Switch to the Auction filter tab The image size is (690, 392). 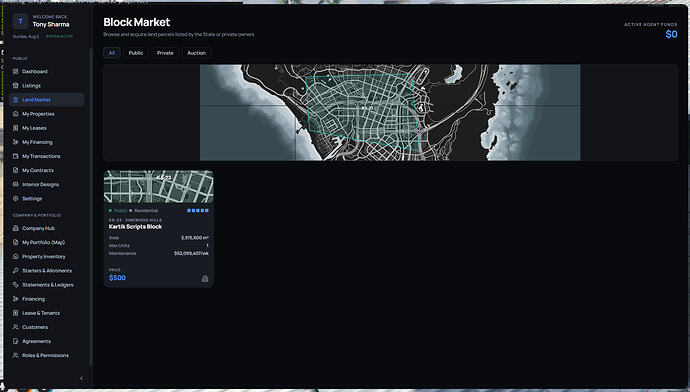point(196,53)
